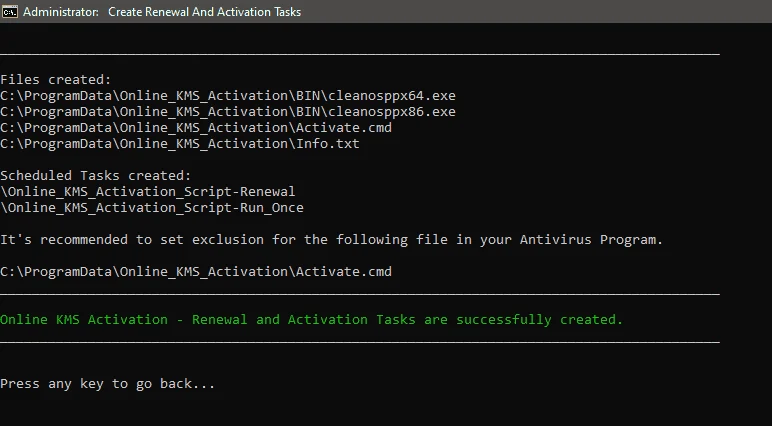Viewport: 772px width, 426px height.
Task: Click the 'Scheduled Tasks created:' heading
Action: (96, 175)
